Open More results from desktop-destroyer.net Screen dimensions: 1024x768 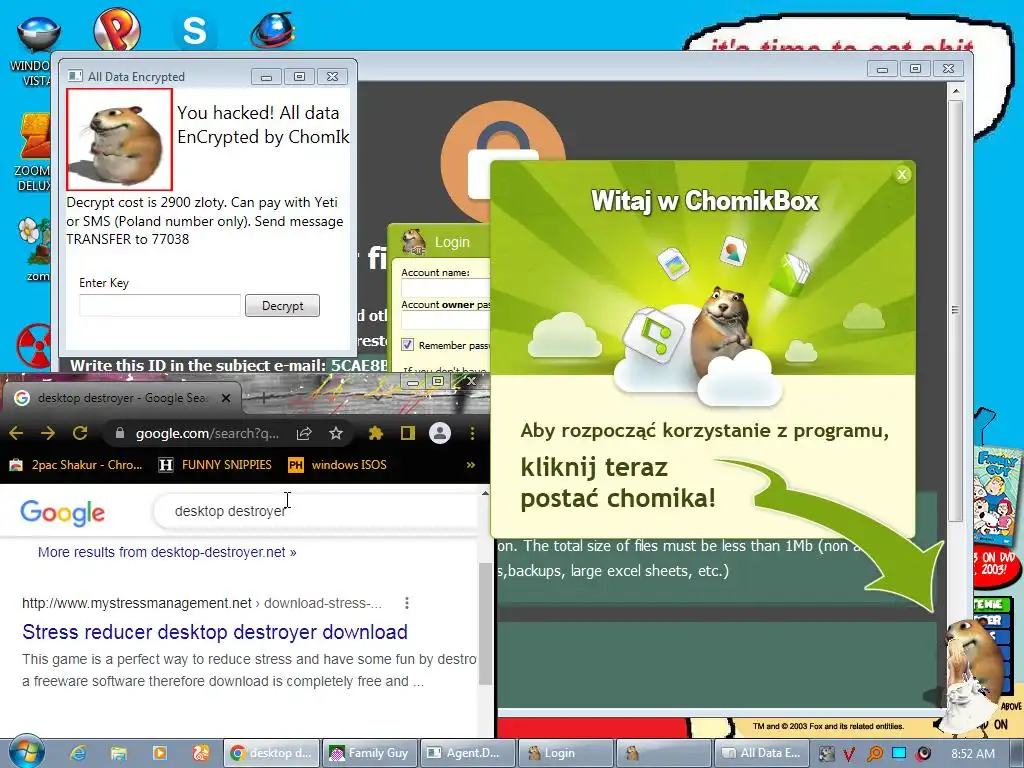coord(167,552)
